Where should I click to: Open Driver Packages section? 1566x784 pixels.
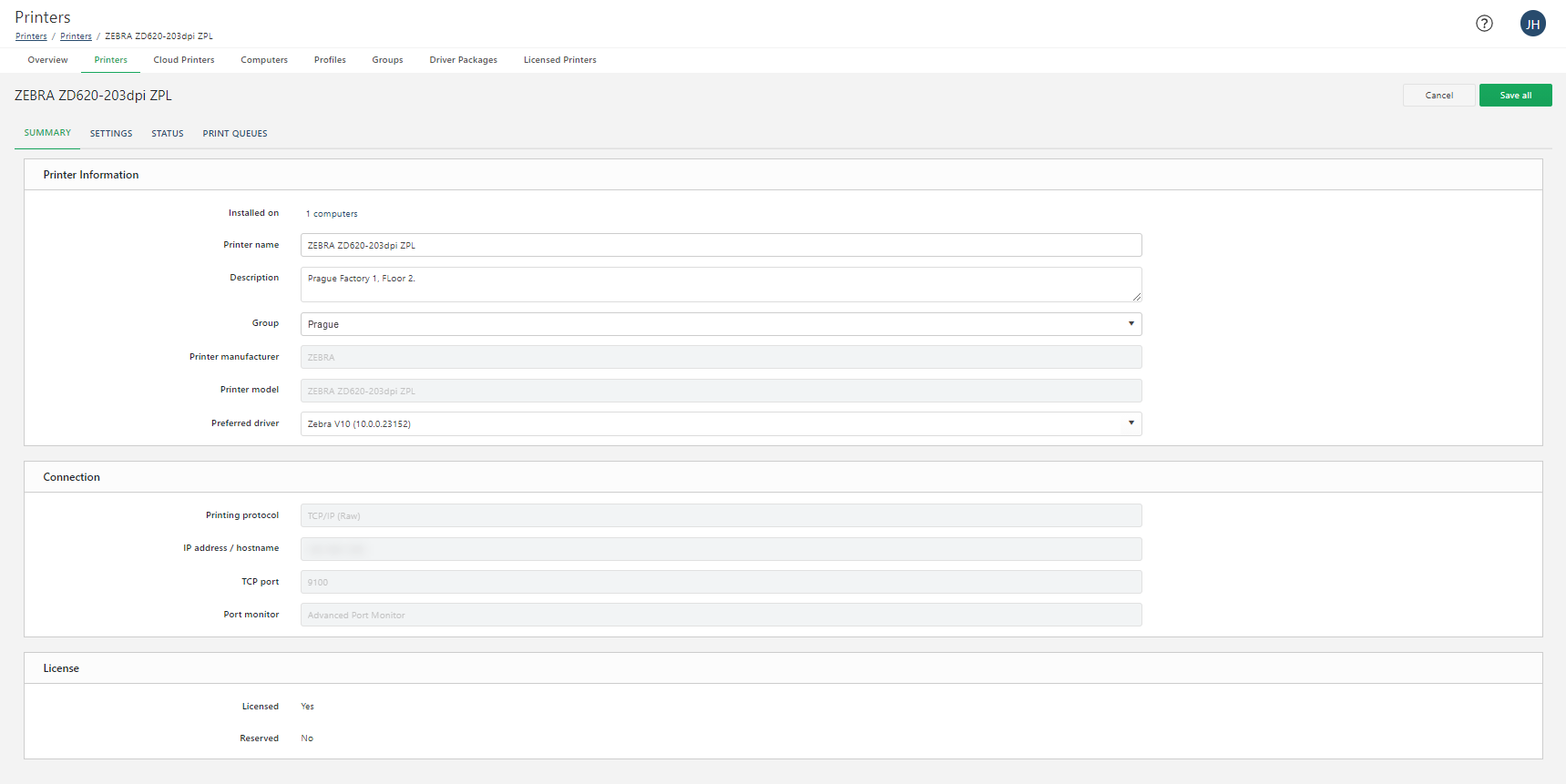463,60
